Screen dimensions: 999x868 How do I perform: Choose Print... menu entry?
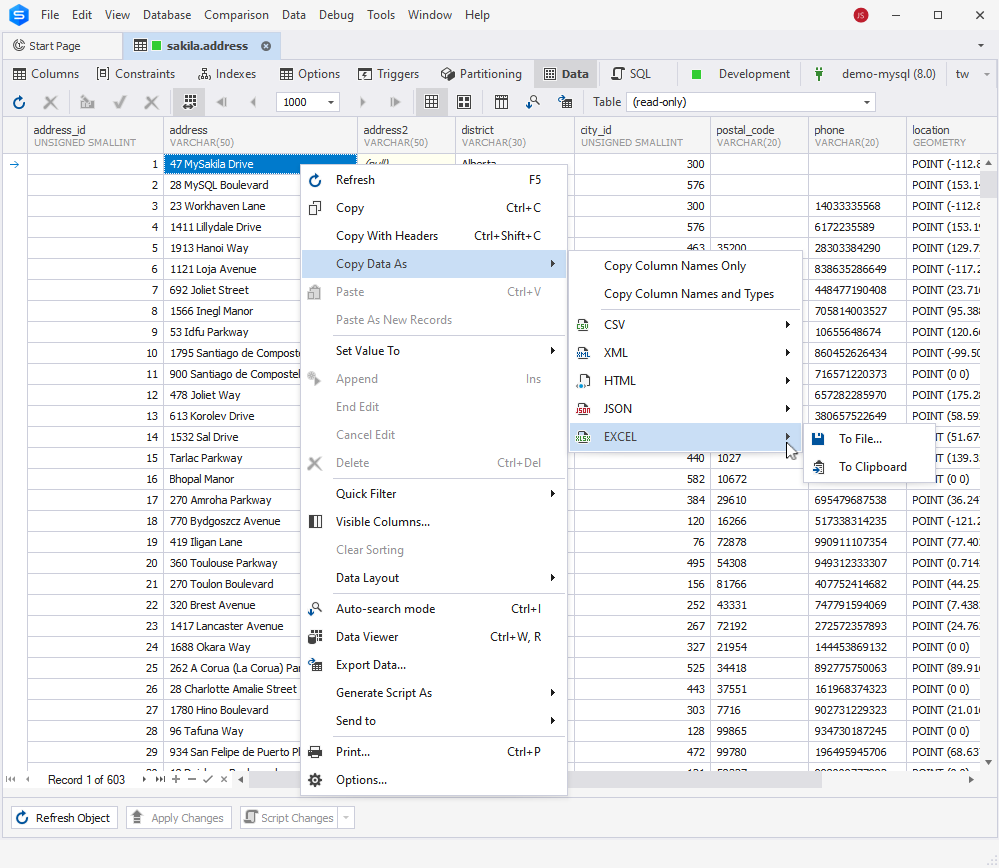[x=434, y=752]
